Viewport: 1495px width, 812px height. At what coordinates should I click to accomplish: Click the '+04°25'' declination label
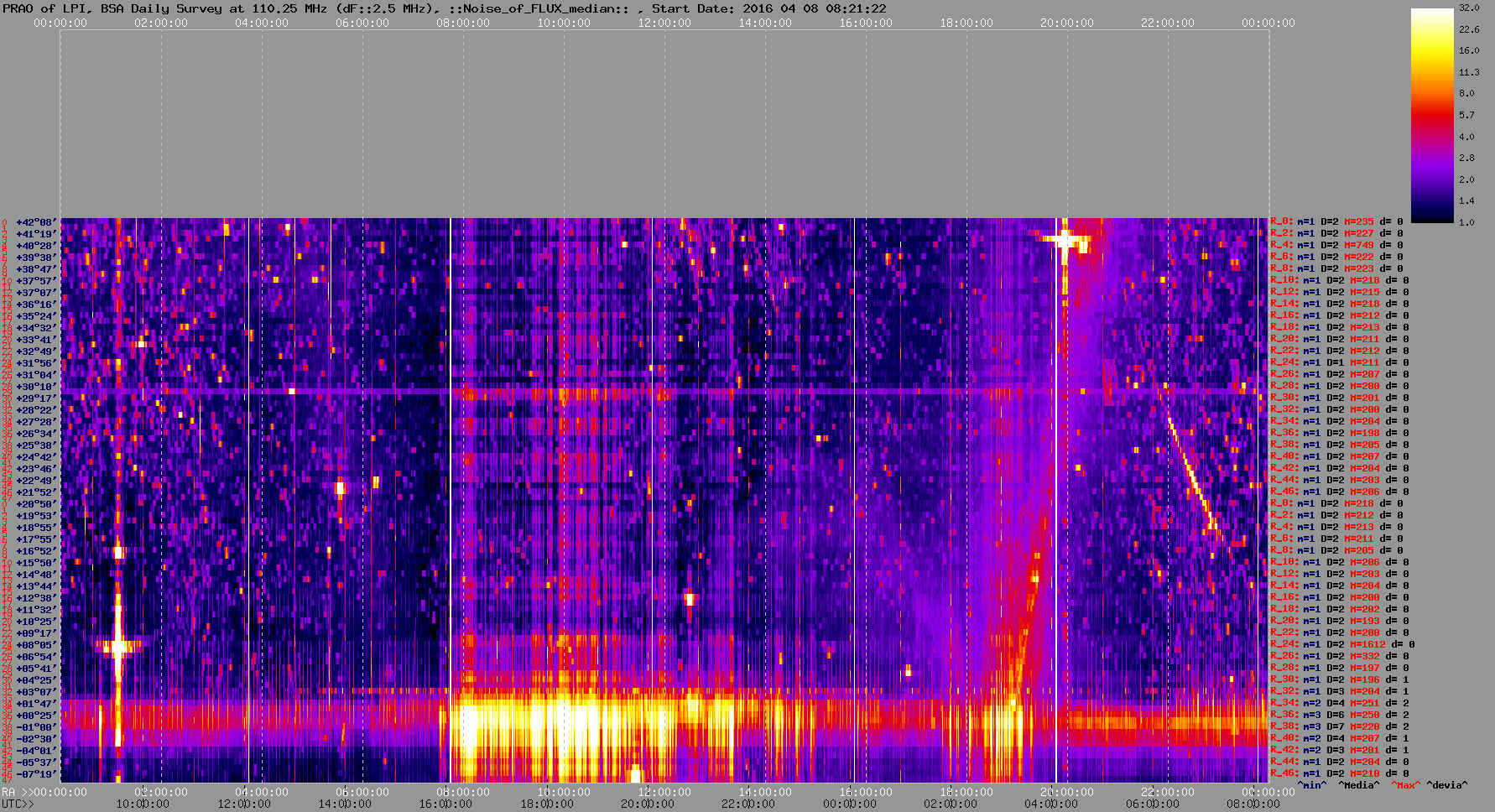[37, 680]
